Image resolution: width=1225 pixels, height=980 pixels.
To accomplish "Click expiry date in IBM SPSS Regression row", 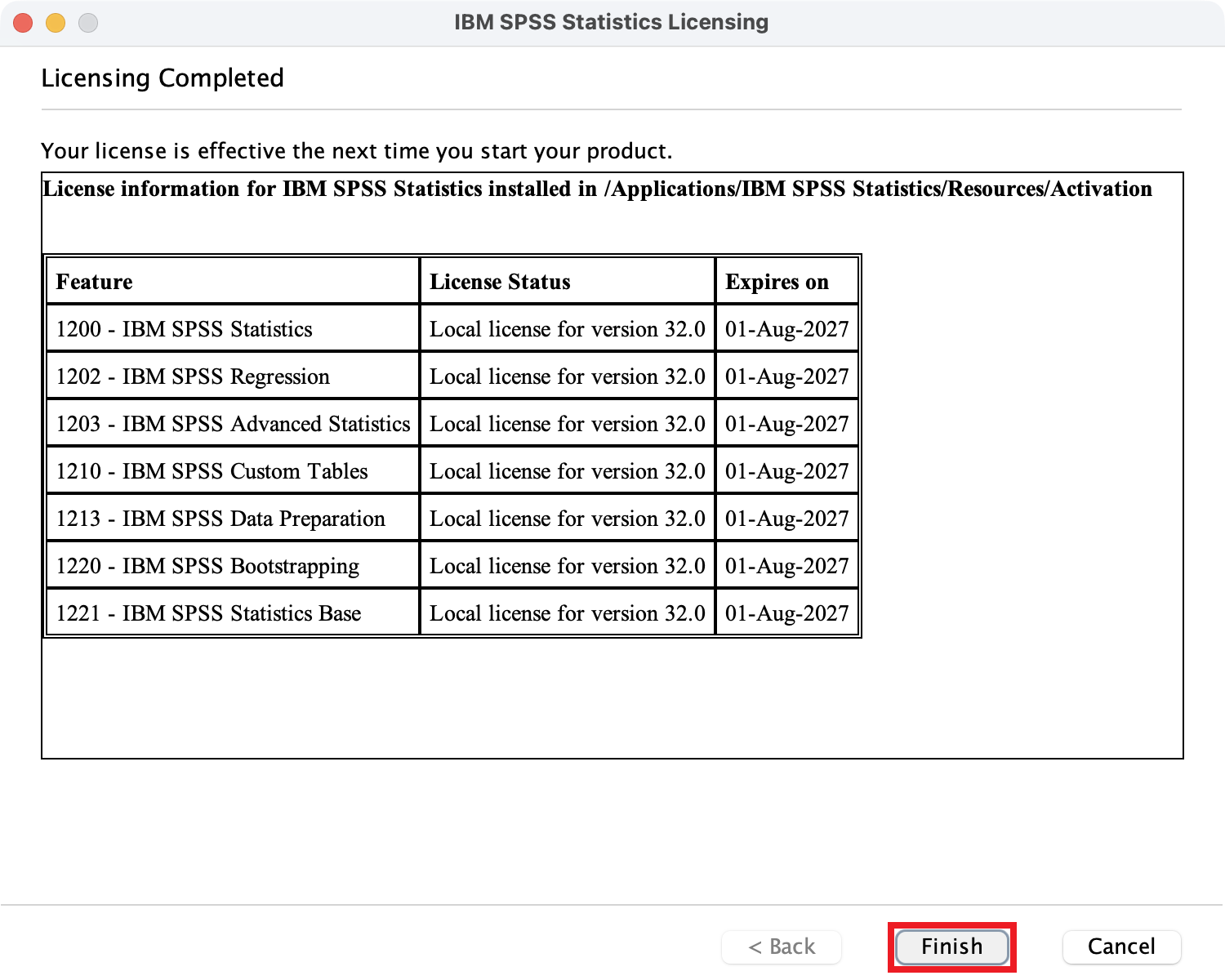I will (787, 376).
